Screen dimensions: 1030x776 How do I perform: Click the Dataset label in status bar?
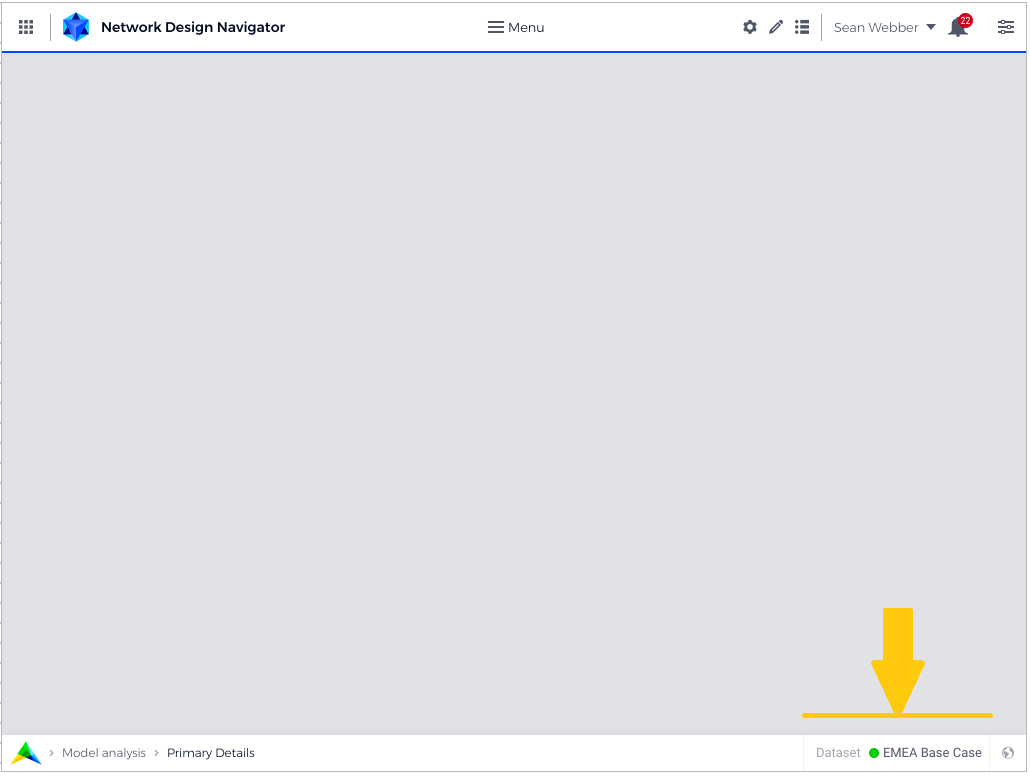837,752
